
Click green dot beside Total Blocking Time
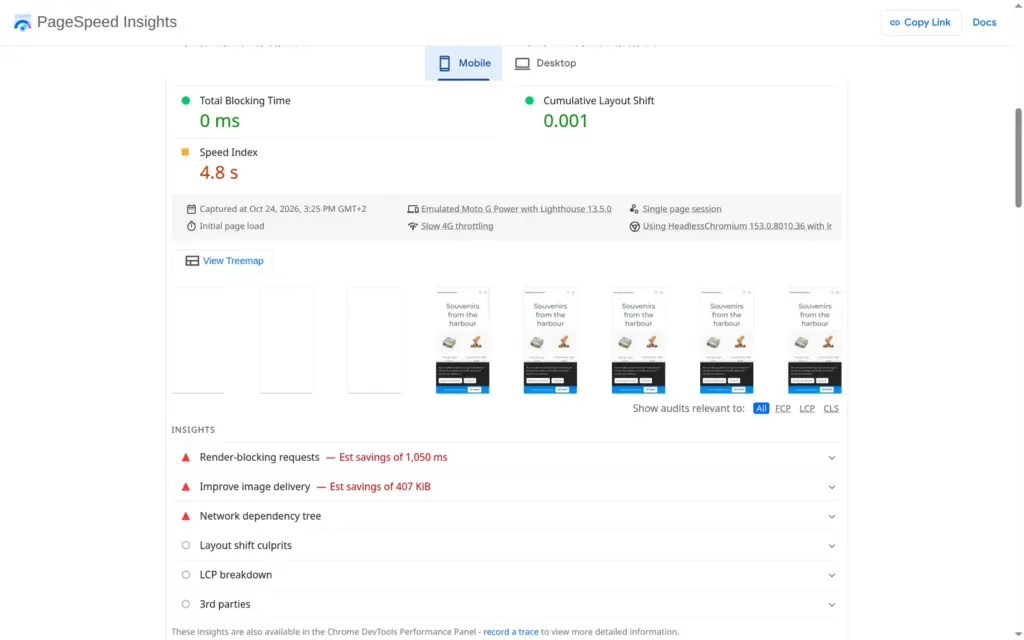tap(185, 101)
